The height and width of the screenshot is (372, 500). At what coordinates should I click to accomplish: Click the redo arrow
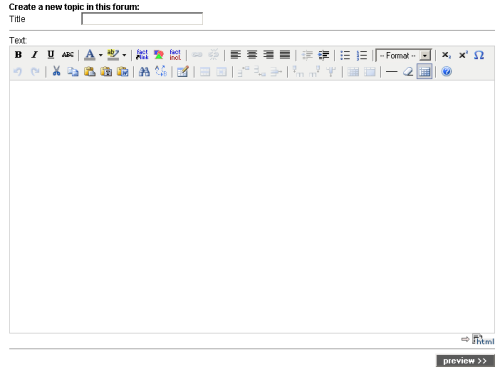pyautogui.click(x=35, y=72)
